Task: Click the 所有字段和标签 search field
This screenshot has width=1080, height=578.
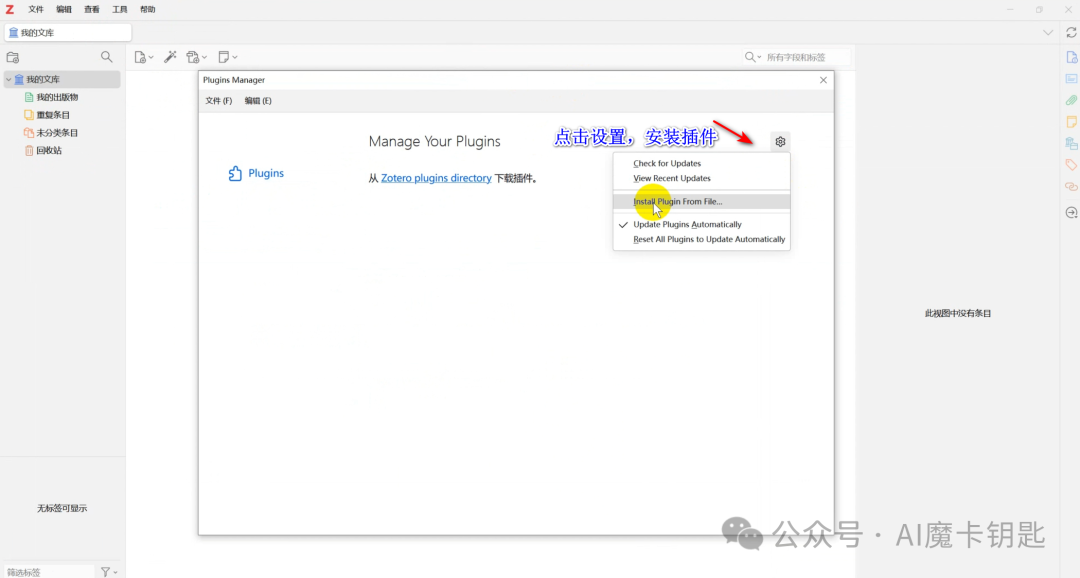Action: [807, 57]
